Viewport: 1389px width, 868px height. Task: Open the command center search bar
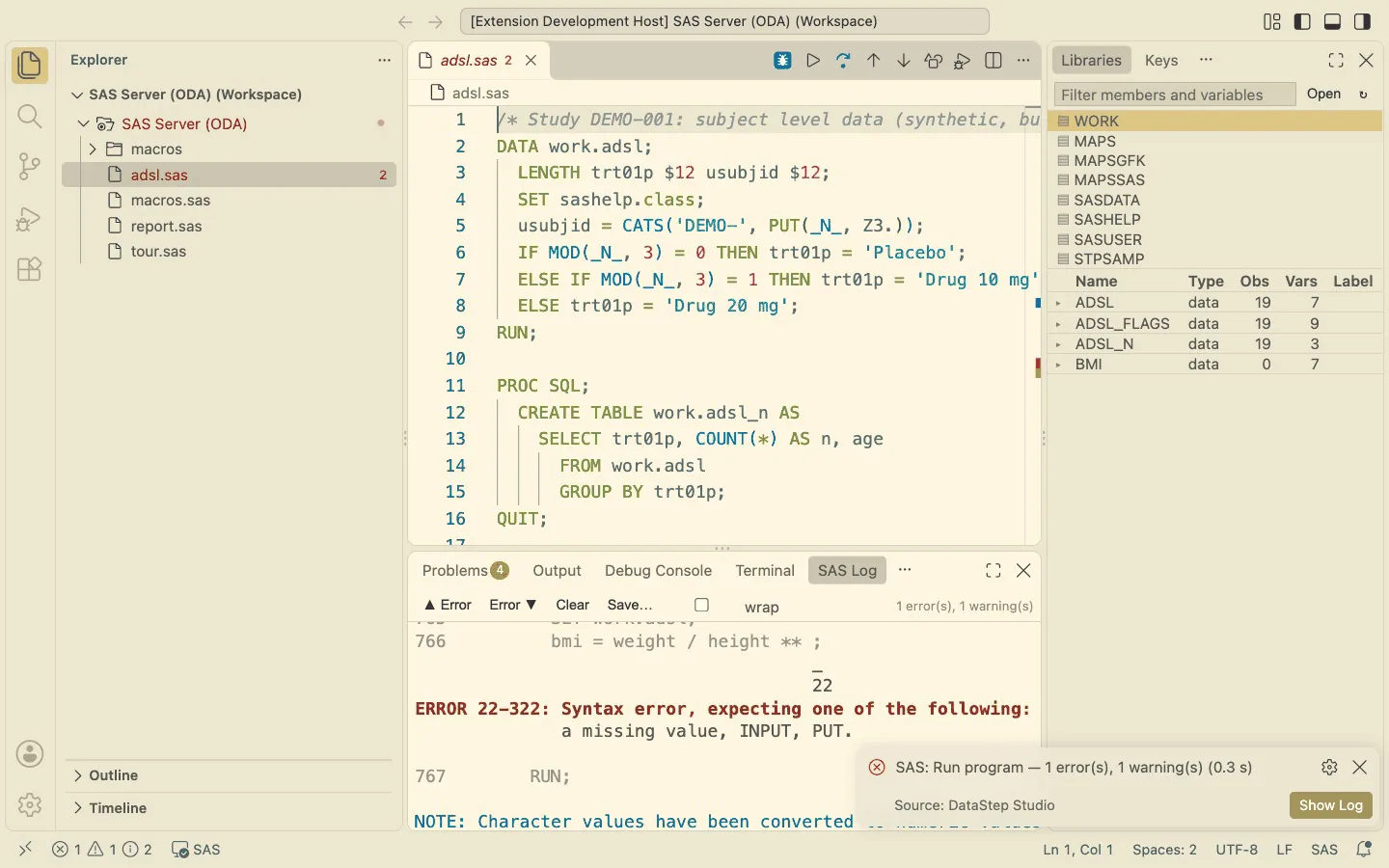tap(724, 21)
